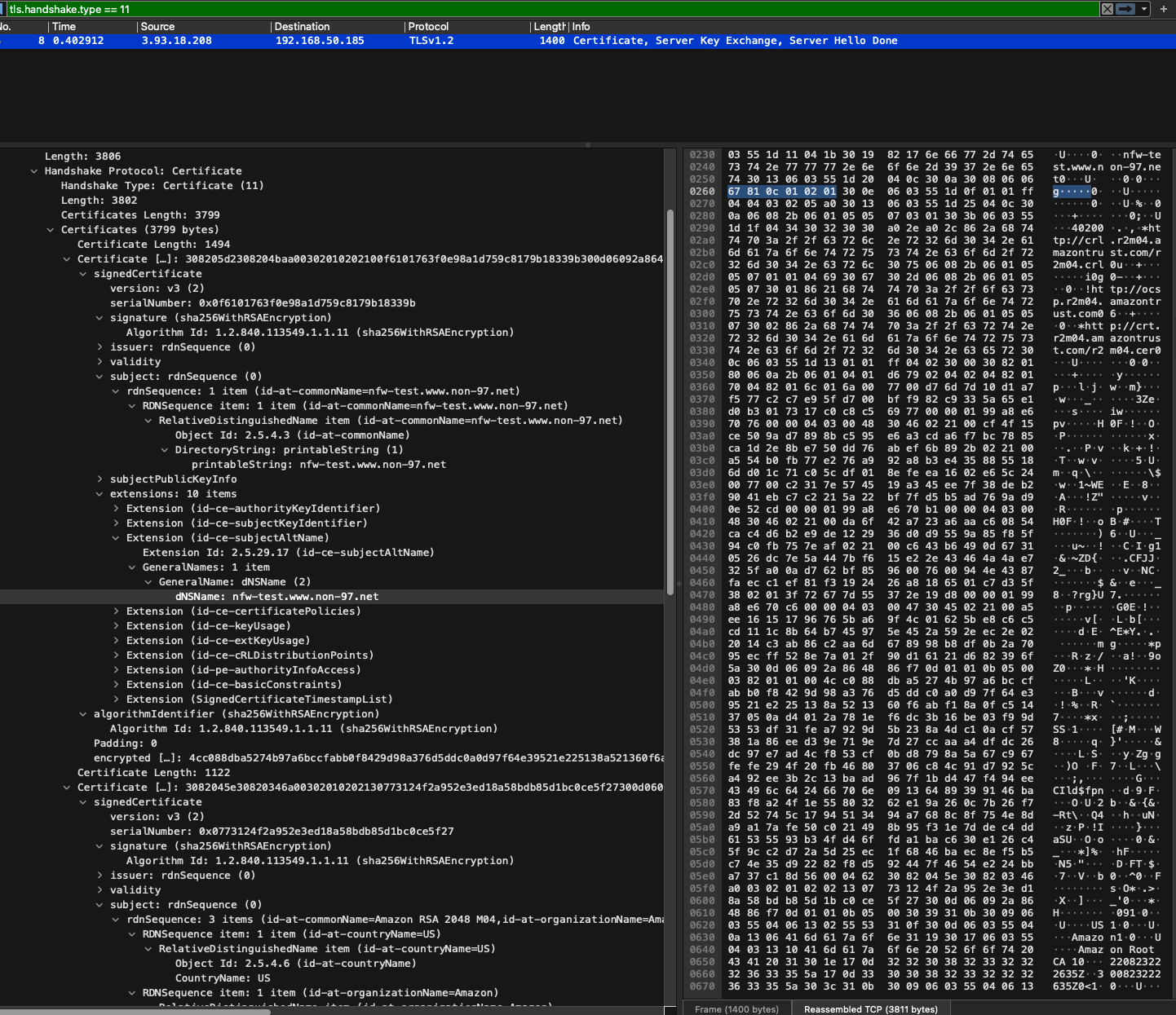Switch to the Frame (1400 bytes) tab
Image resolution: width=1176 pixels, height=1015 pixels.
click(x=736, y=1009)
